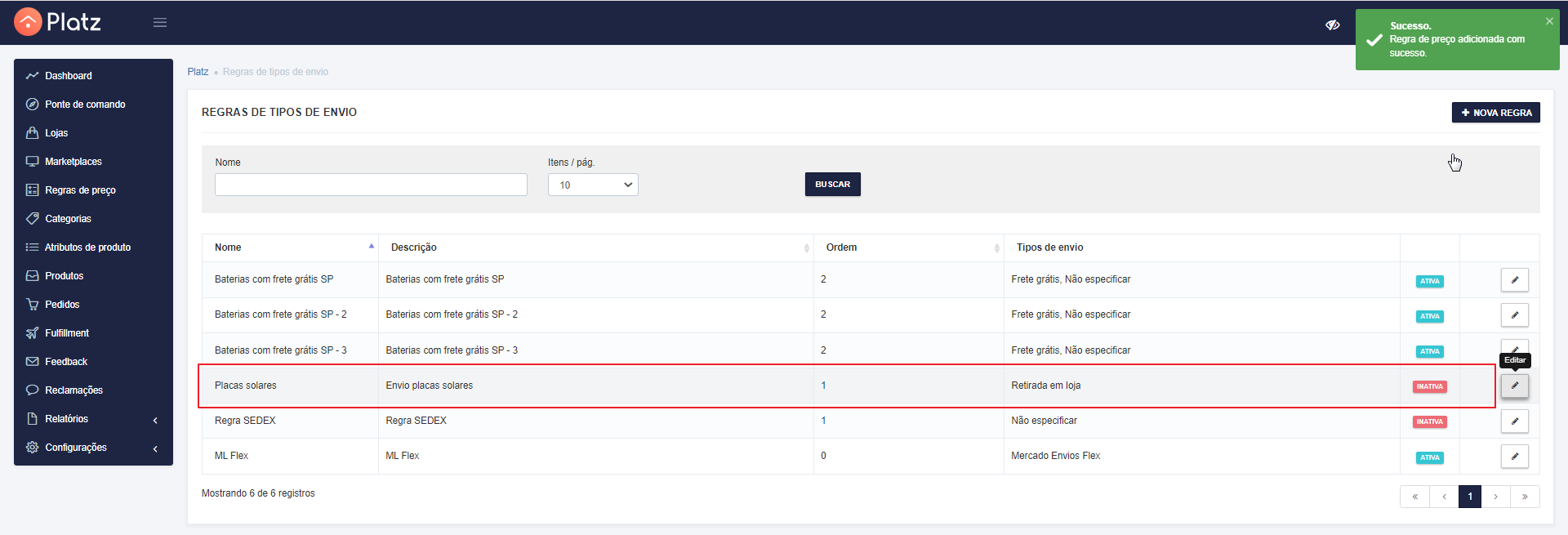Click INATIVA badge for Regra SEDEX
This screenshot has height=535, width=1568.
pos(1429,421)
